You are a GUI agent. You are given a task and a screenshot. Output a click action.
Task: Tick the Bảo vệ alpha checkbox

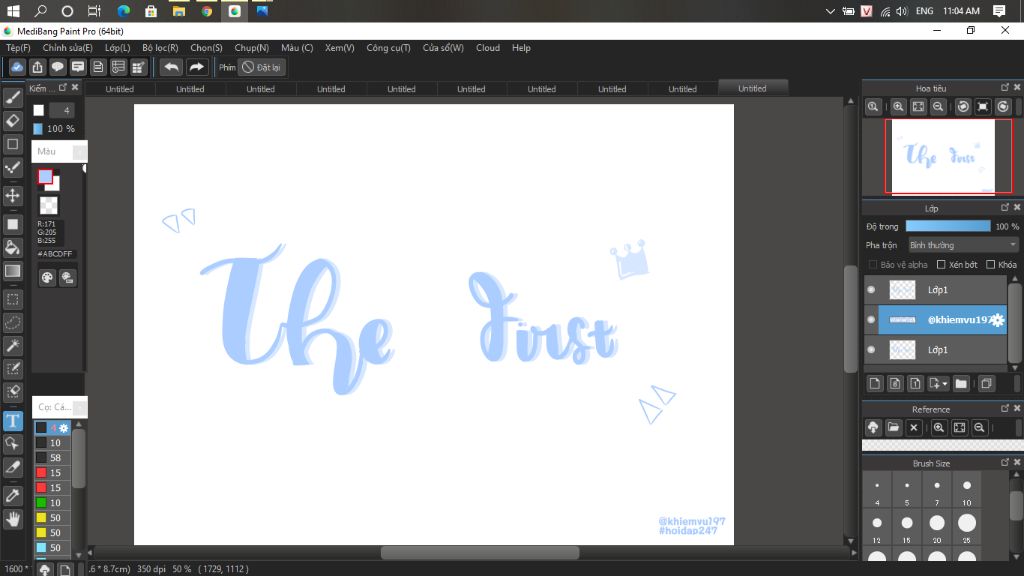[x=873, y=264]
